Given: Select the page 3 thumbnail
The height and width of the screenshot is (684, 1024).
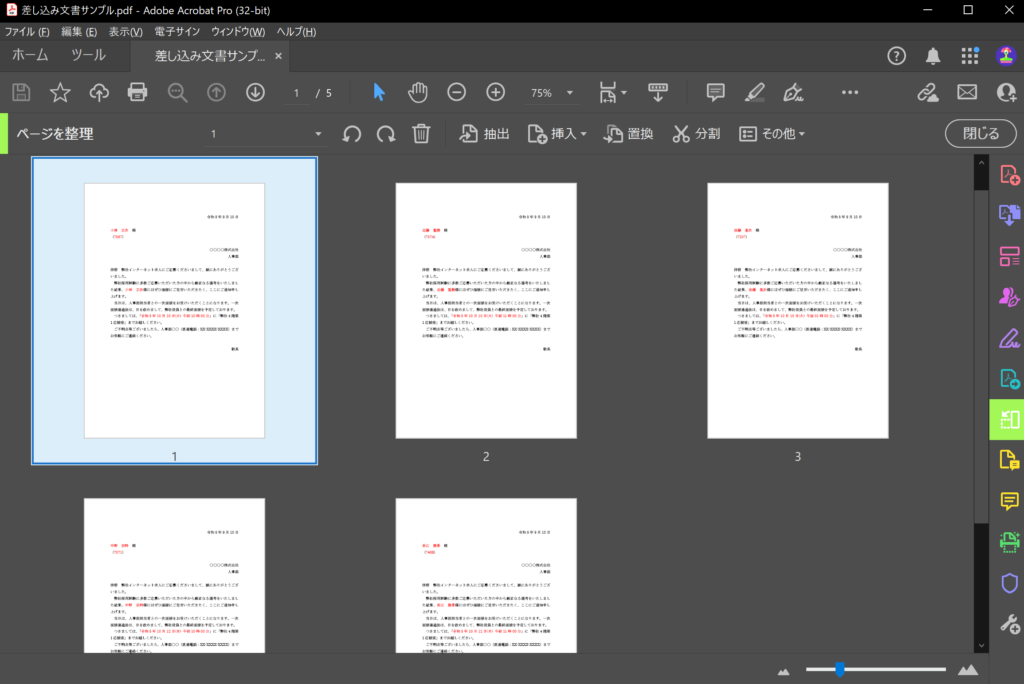Looking at the screenshot, I should 798,310.
